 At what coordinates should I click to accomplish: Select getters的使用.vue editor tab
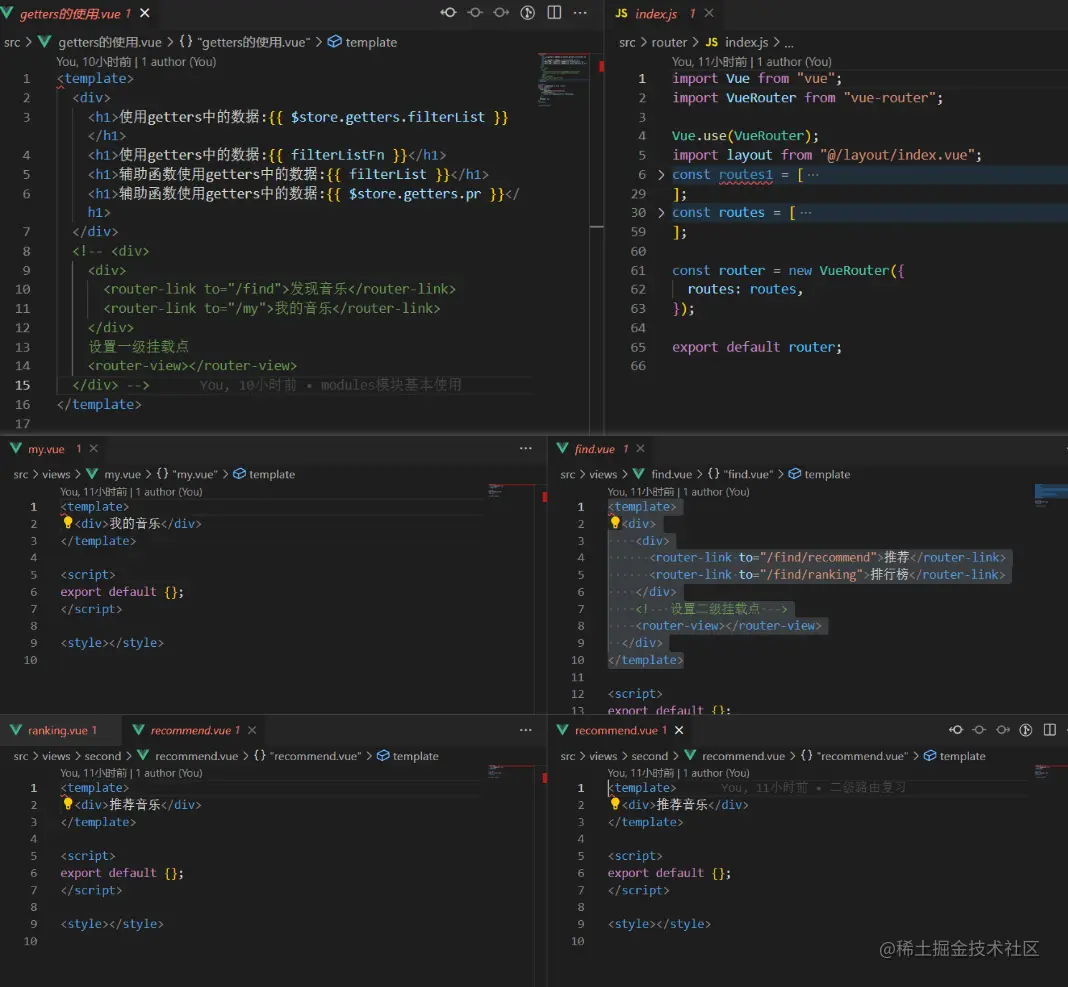point(75,14)
